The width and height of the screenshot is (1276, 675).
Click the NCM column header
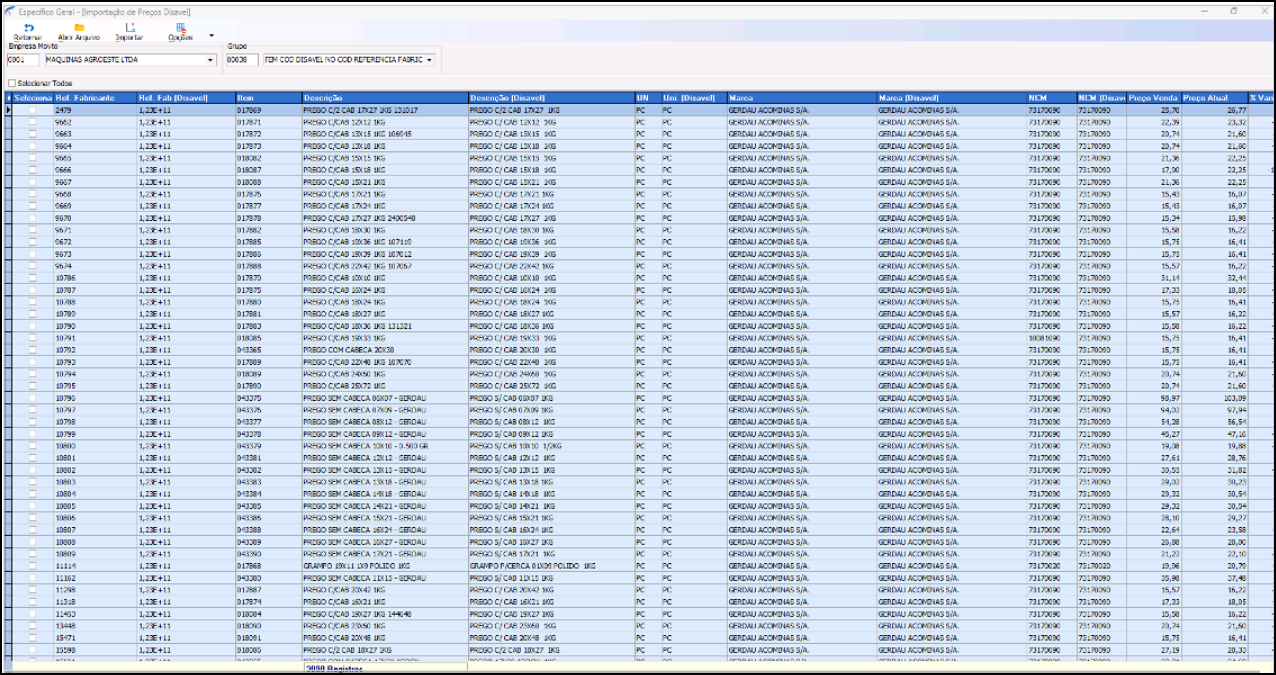pos(1051,98)
